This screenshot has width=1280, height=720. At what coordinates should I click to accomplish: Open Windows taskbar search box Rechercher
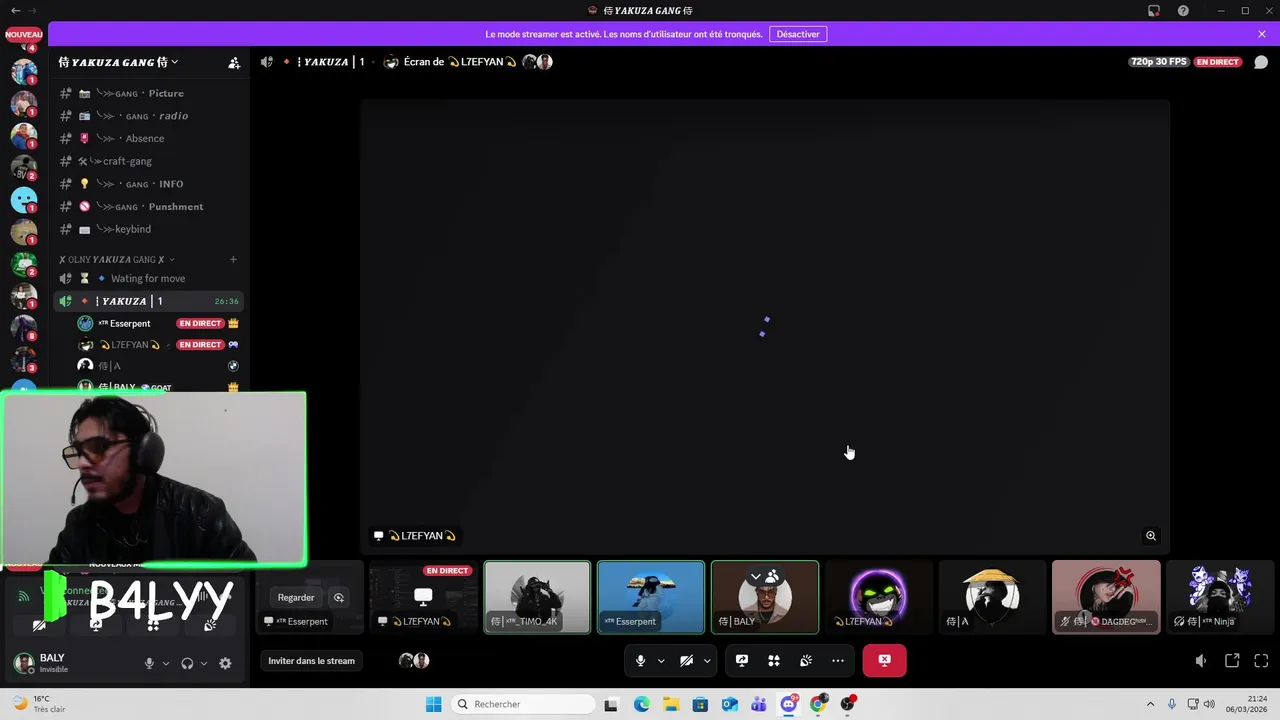click(523, 704)
